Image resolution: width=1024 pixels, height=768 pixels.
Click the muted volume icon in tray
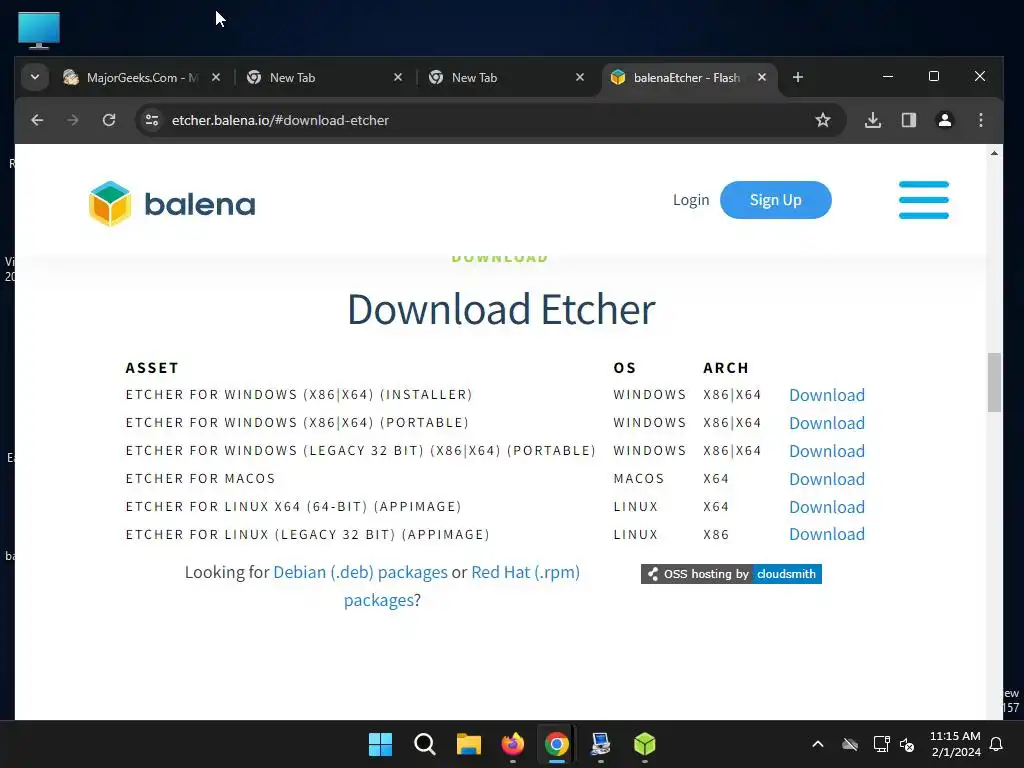tap(907, 744)
